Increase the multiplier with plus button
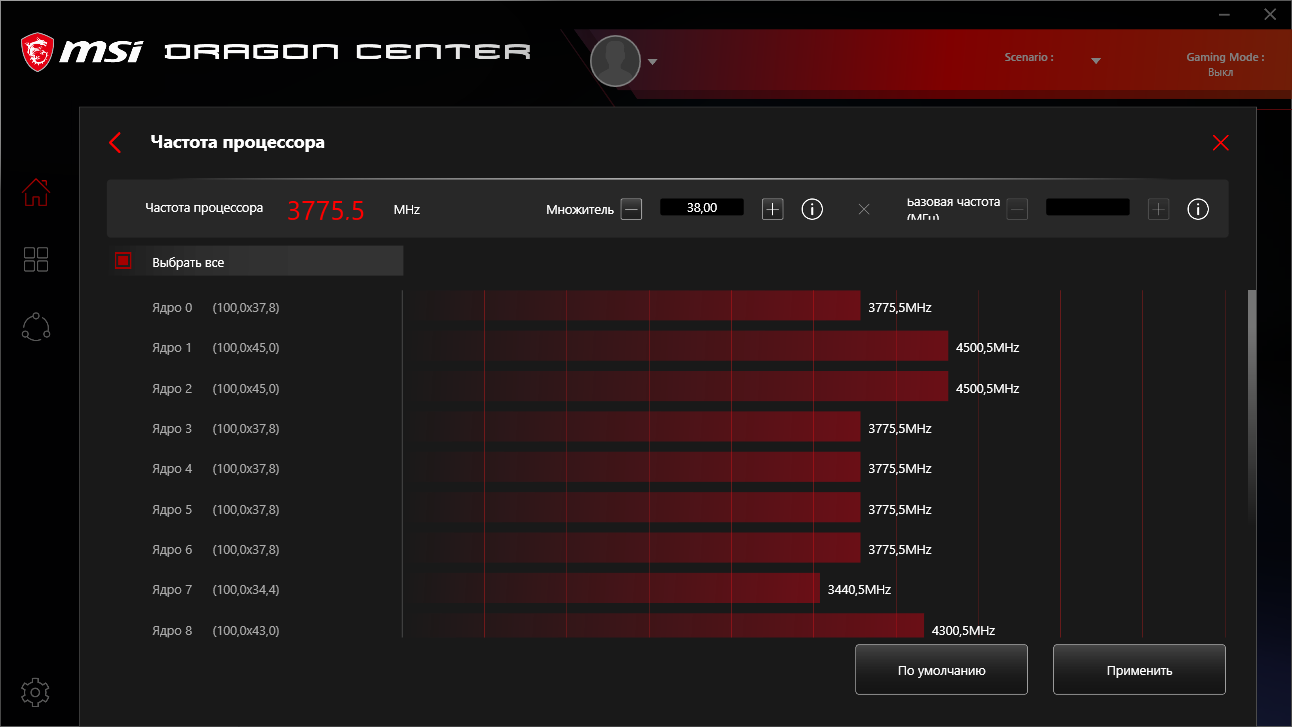1292x727 pixels. (x=772, y=209)
